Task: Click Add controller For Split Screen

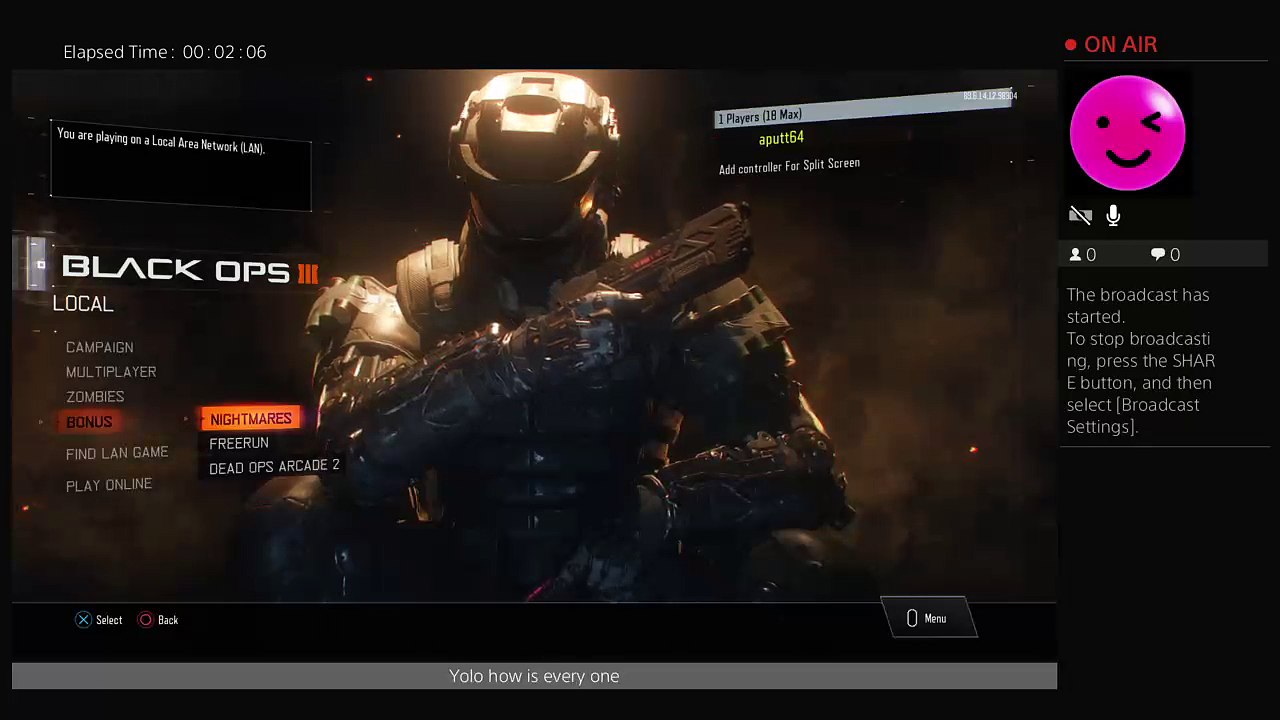Action: (789, 166)
